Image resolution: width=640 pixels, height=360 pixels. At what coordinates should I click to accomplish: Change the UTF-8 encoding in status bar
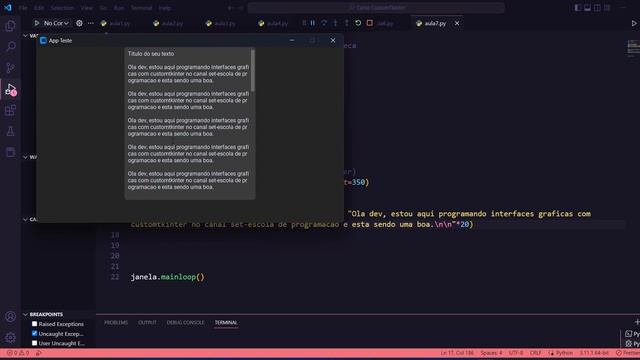pos(516,353)
